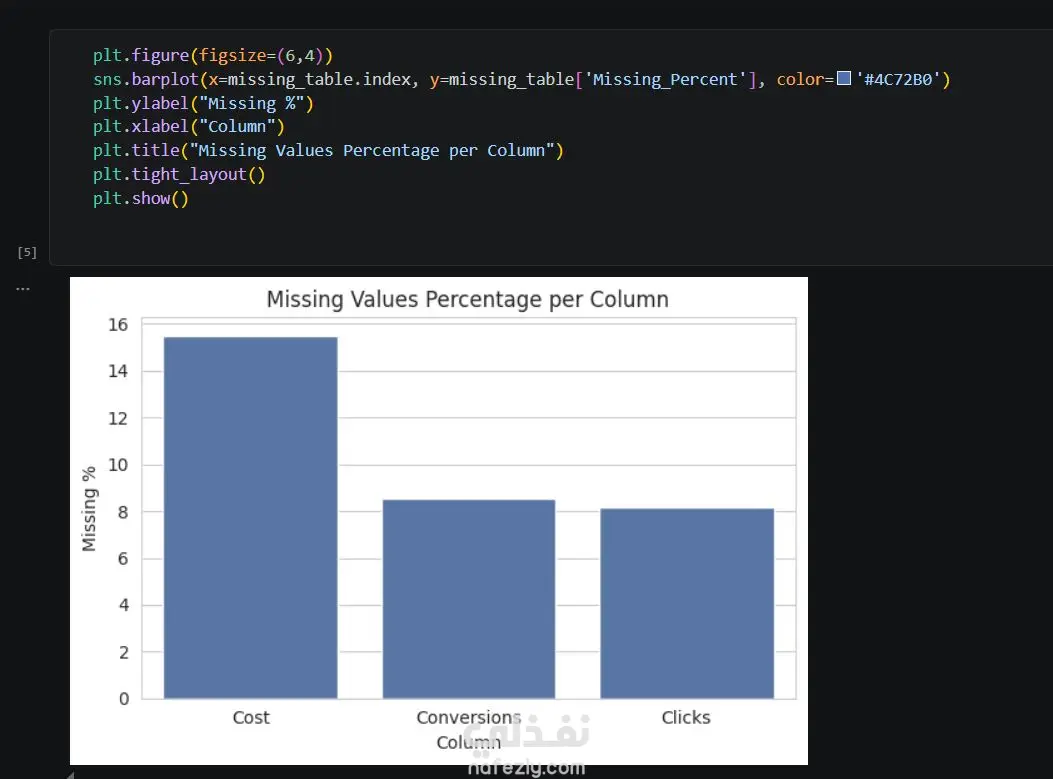Click the plt.title code line
This screenshot has height=779, width=1053.
328,150
